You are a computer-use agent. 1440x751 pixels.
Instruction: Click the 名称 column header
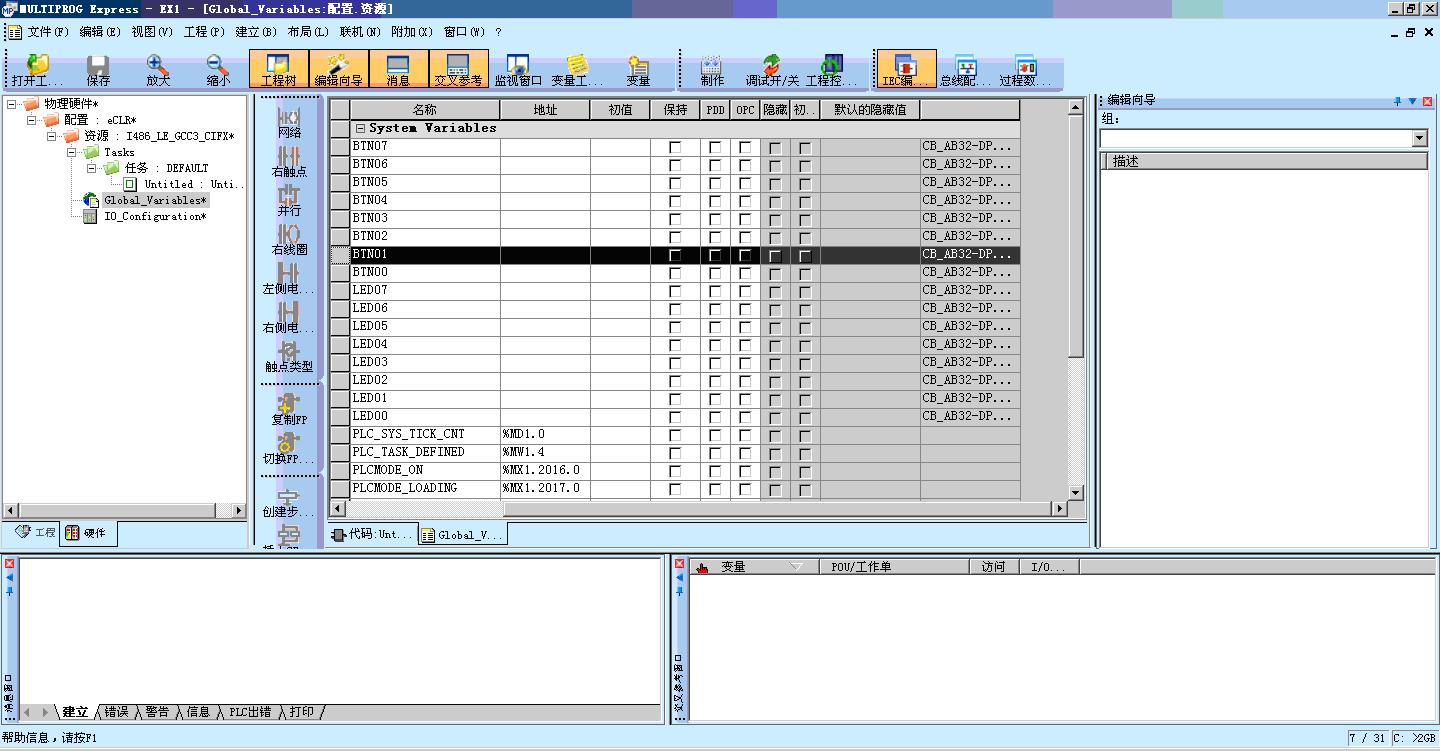(x=425, y=110)
